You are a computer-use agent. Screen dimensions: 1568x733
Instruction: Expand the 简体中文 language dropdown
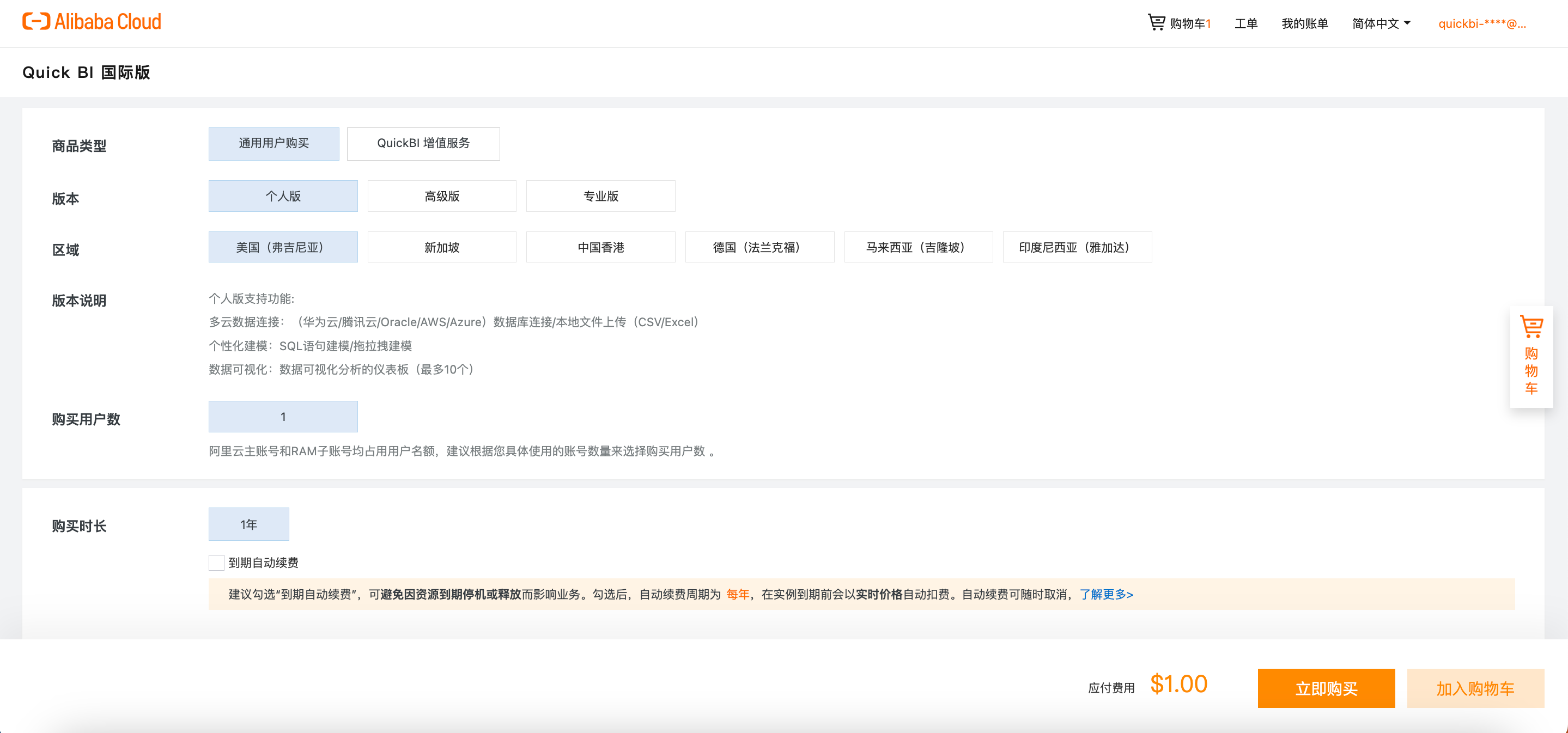tap(1381, 24)
